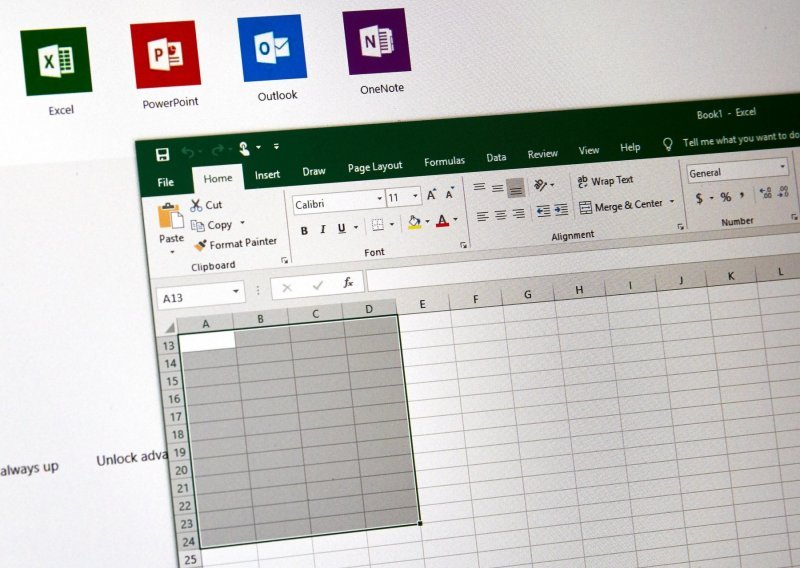Click Increase Font Size icon
Viewport: 800px width, 568px height.
[432, 194]
